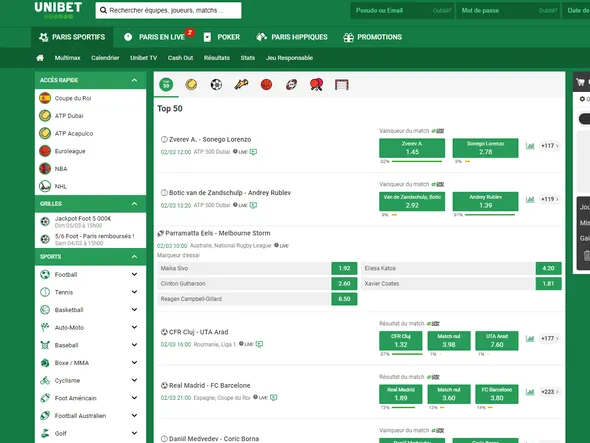This screenshot has height=443, width=590.
Task: Collapse the Accès Rapide section
Action: (x=134, y=80)
